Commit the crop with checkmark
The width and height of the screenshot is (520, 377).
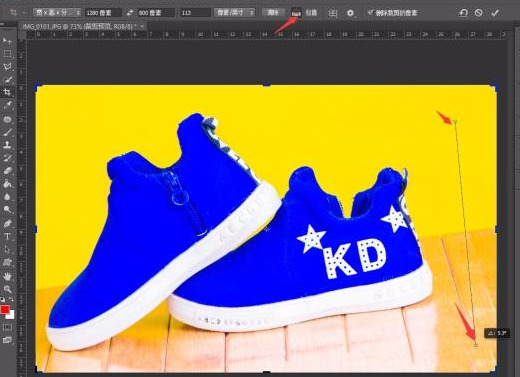495,13
